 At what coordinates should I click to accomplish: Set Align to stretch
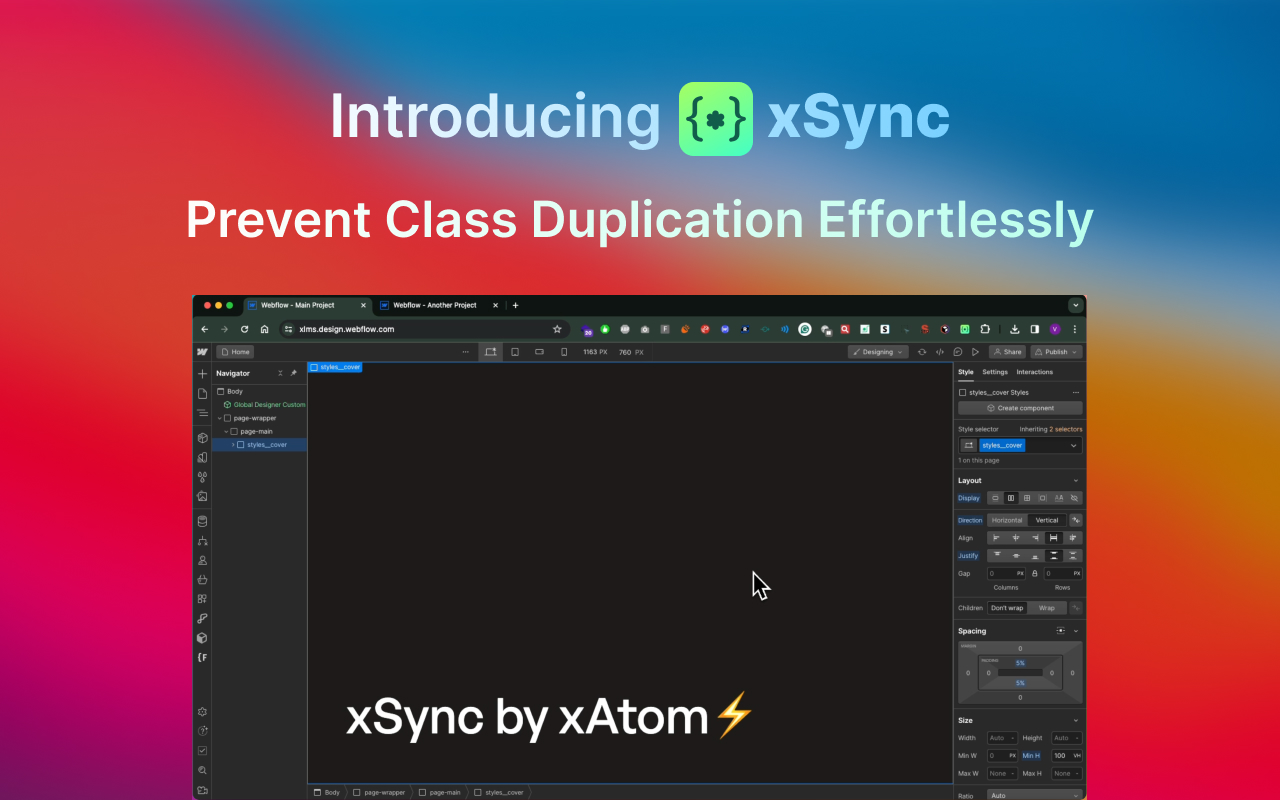point(1053,538)
